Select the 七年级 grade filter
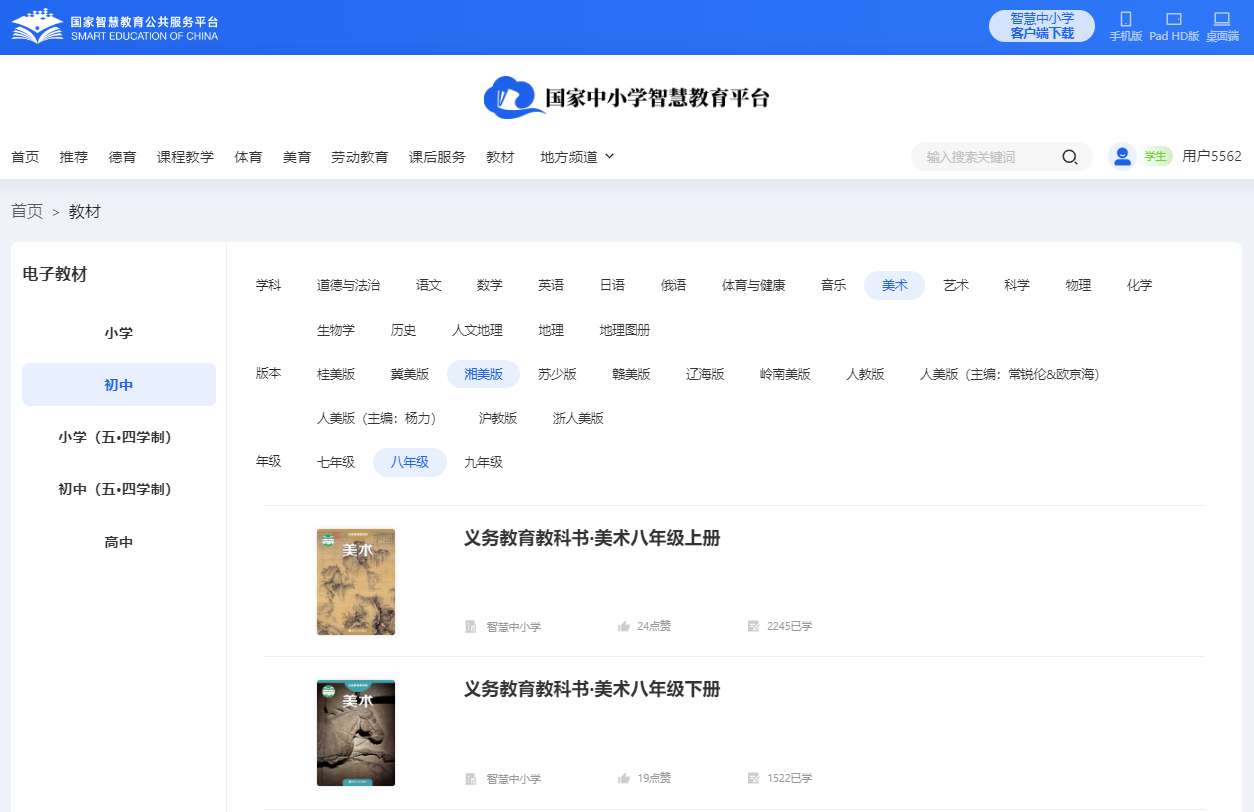Image resolution: width=1254 pixels, height=812 pixels. coord(336,462)
